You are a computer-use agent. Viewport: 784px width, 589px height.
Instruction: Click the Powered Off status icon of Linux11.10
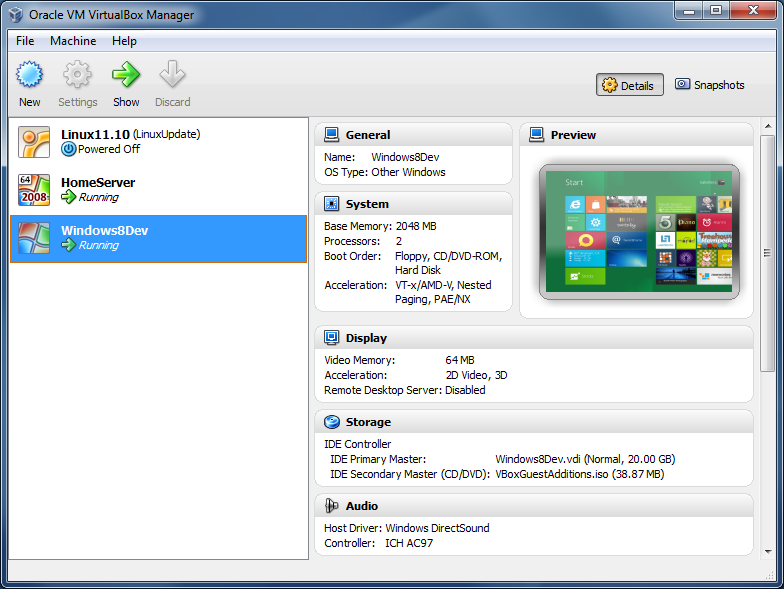click(68, 149)
